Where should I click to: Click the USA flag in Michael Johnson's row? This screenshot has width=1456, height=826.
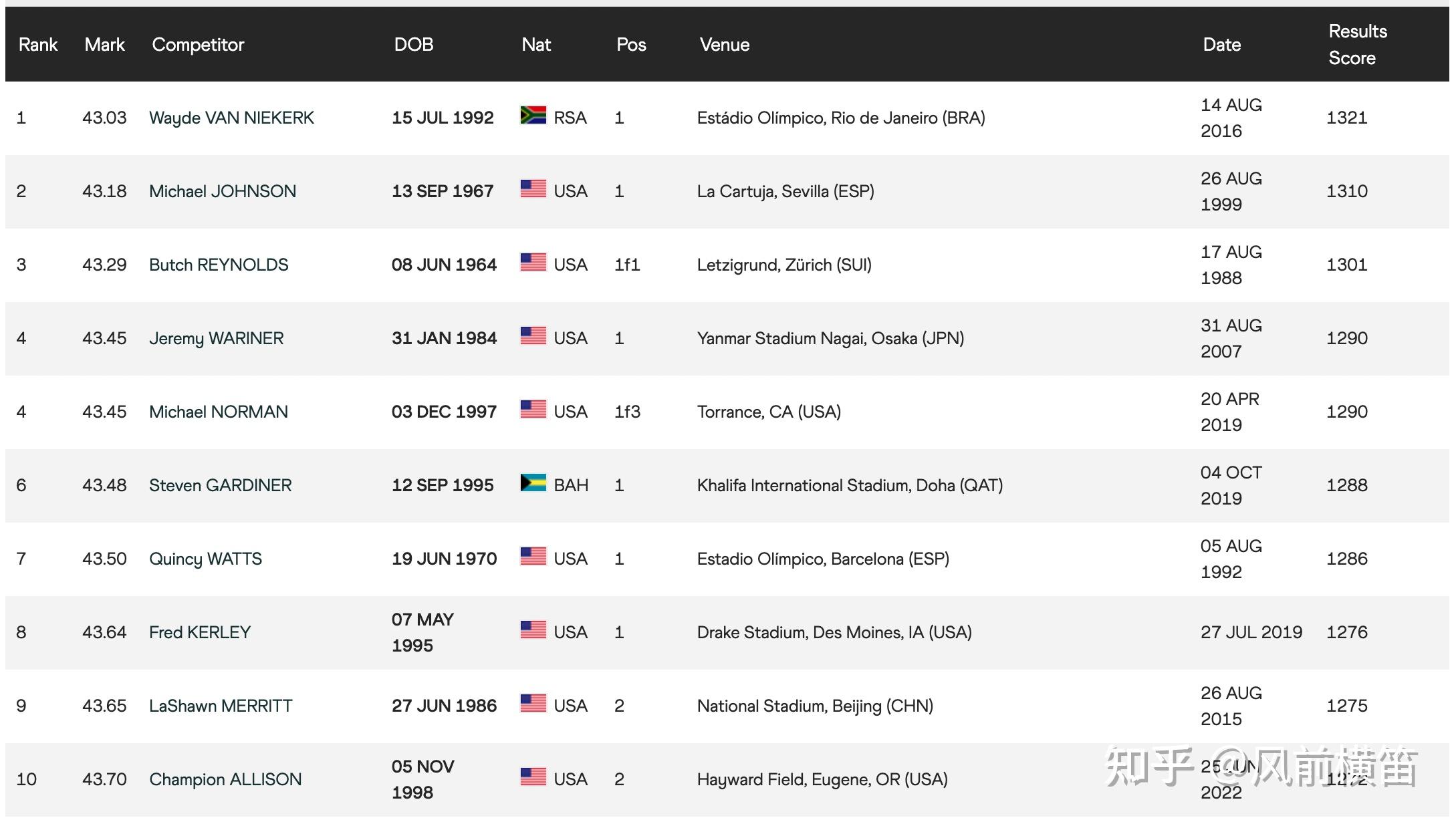[533, 189]
